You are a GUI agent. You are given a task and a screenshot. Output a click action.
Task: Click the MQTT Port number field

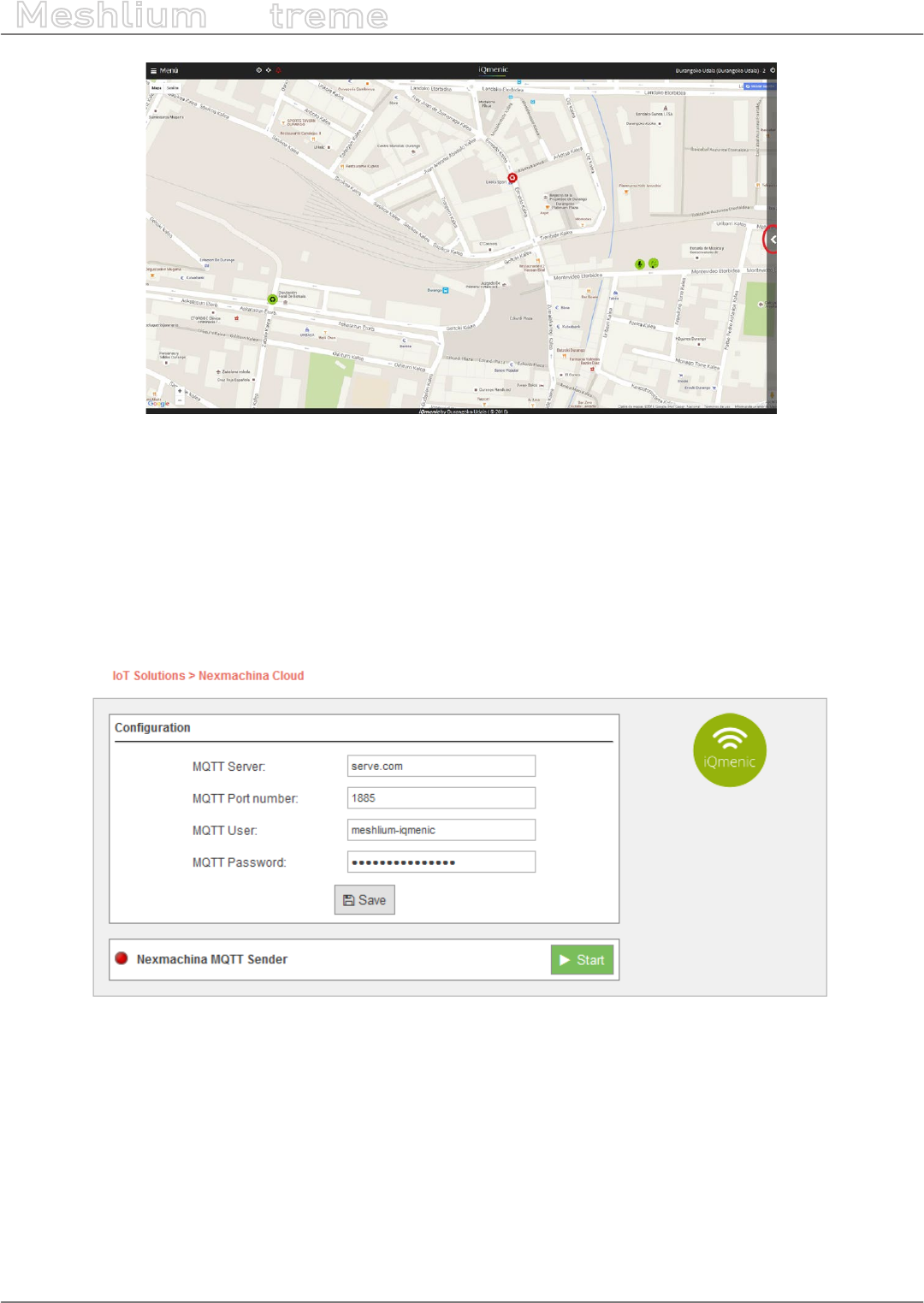[441, 797]
